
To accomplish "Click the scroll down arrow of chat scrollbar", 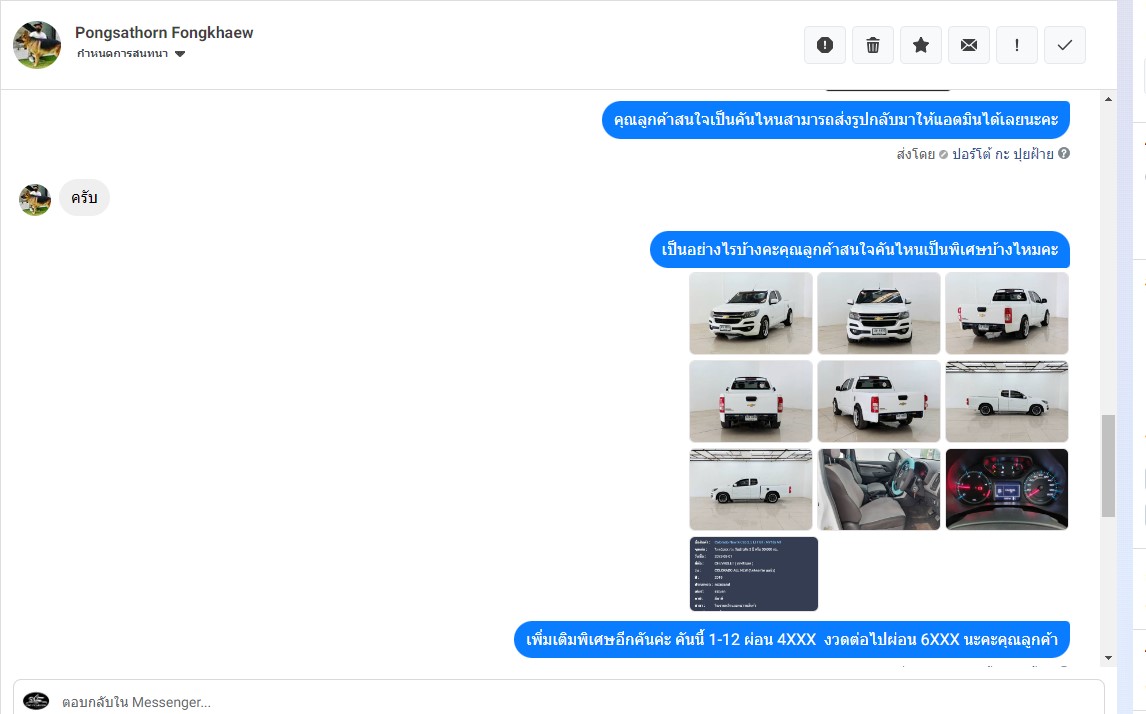I will click(1108, 658).
